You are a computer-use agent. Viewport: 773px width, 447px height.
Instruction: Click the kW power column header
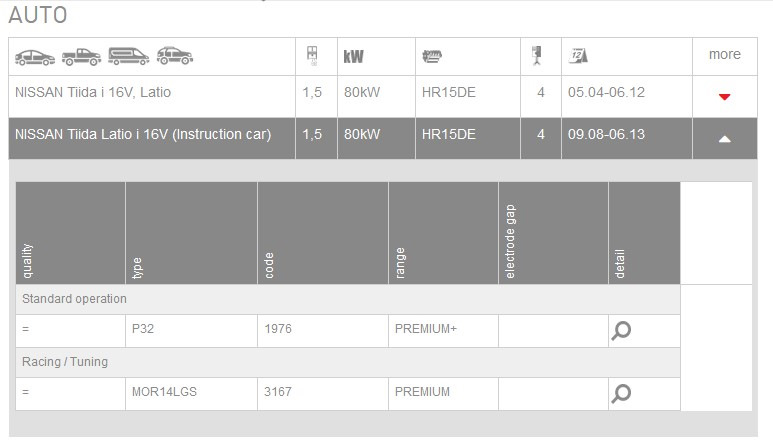[x=353, y=57]
